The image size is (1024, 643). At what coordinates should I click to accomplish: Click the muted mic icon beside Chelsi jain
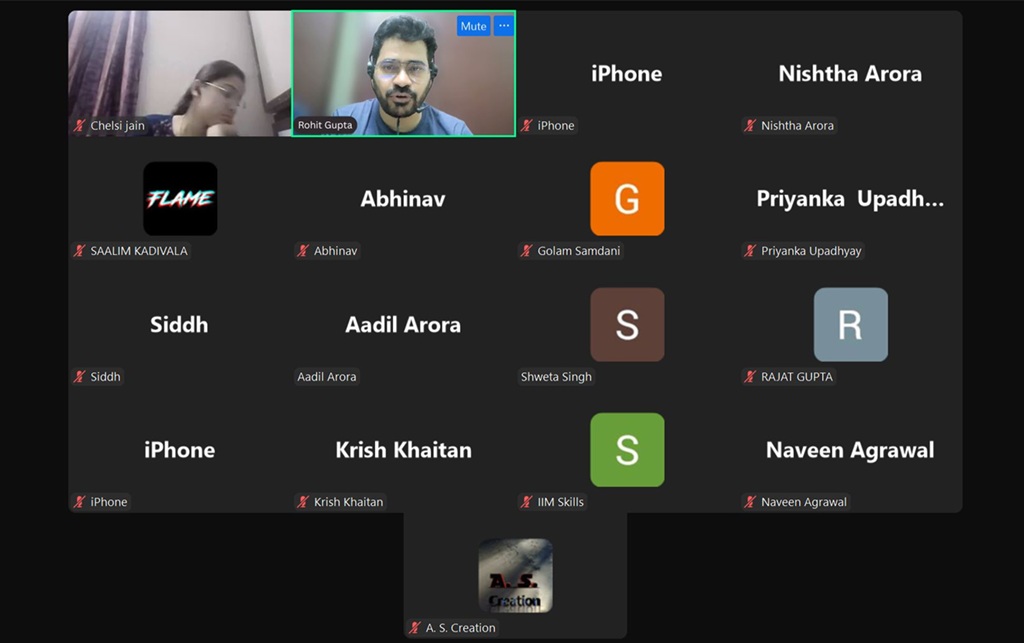point(80,125)
